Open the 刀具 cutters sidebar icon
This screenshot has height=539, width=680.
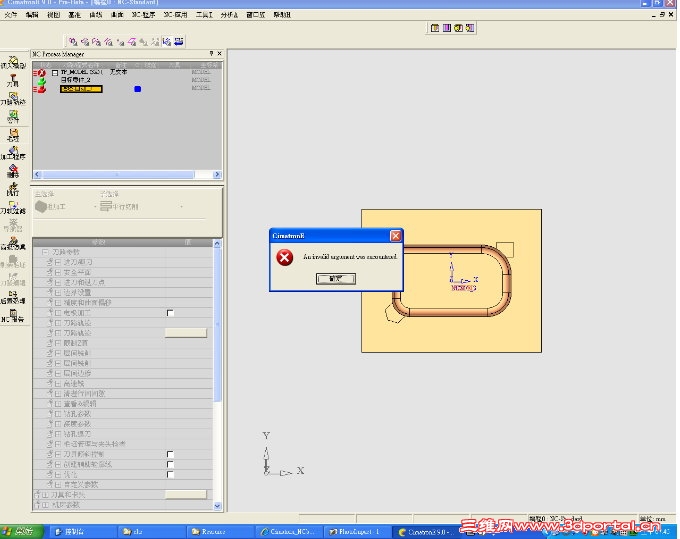pyautogui.click(x=13, y=80)
